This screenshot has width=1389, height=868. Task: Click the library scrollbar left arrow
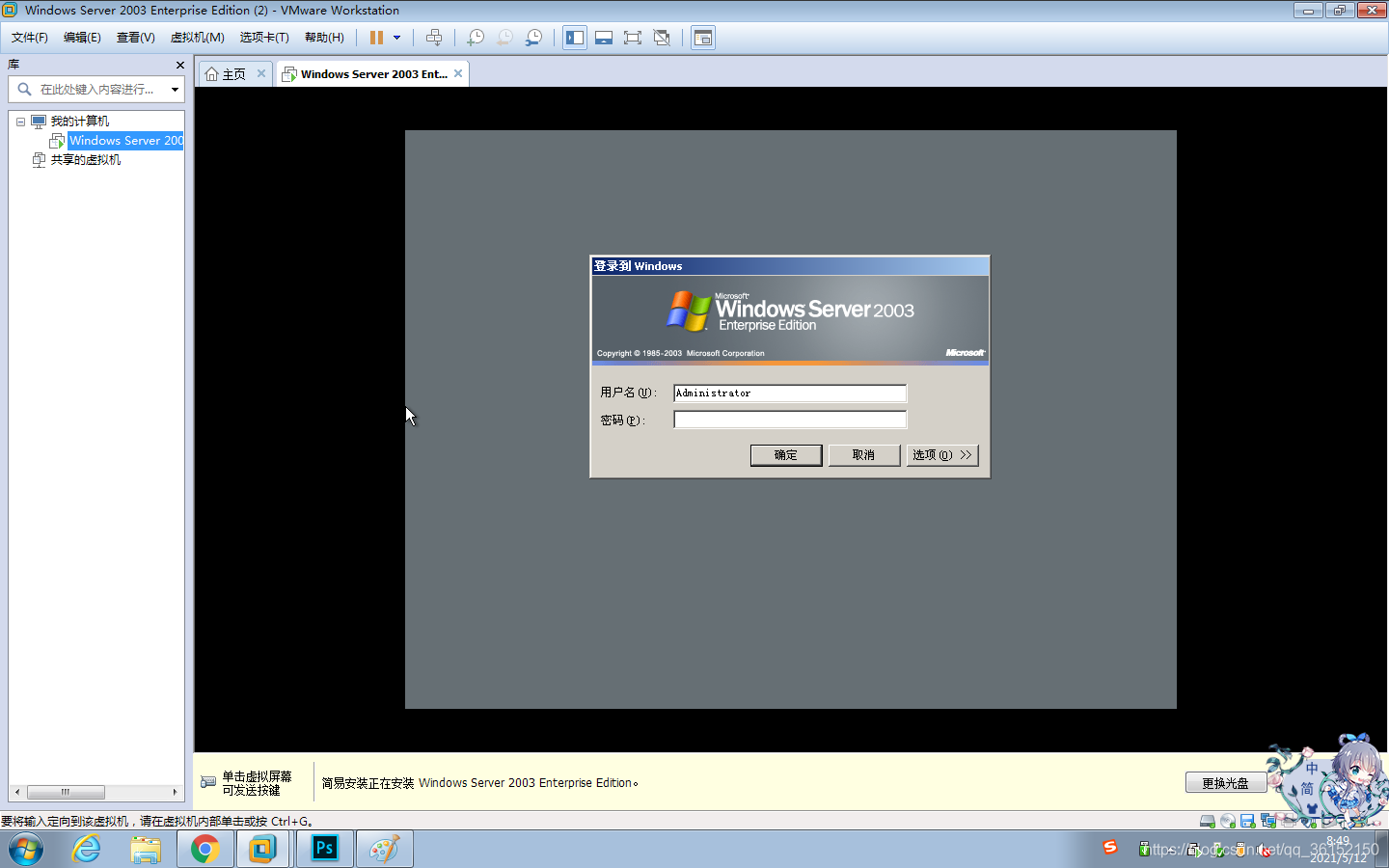[x=16, y=793]
